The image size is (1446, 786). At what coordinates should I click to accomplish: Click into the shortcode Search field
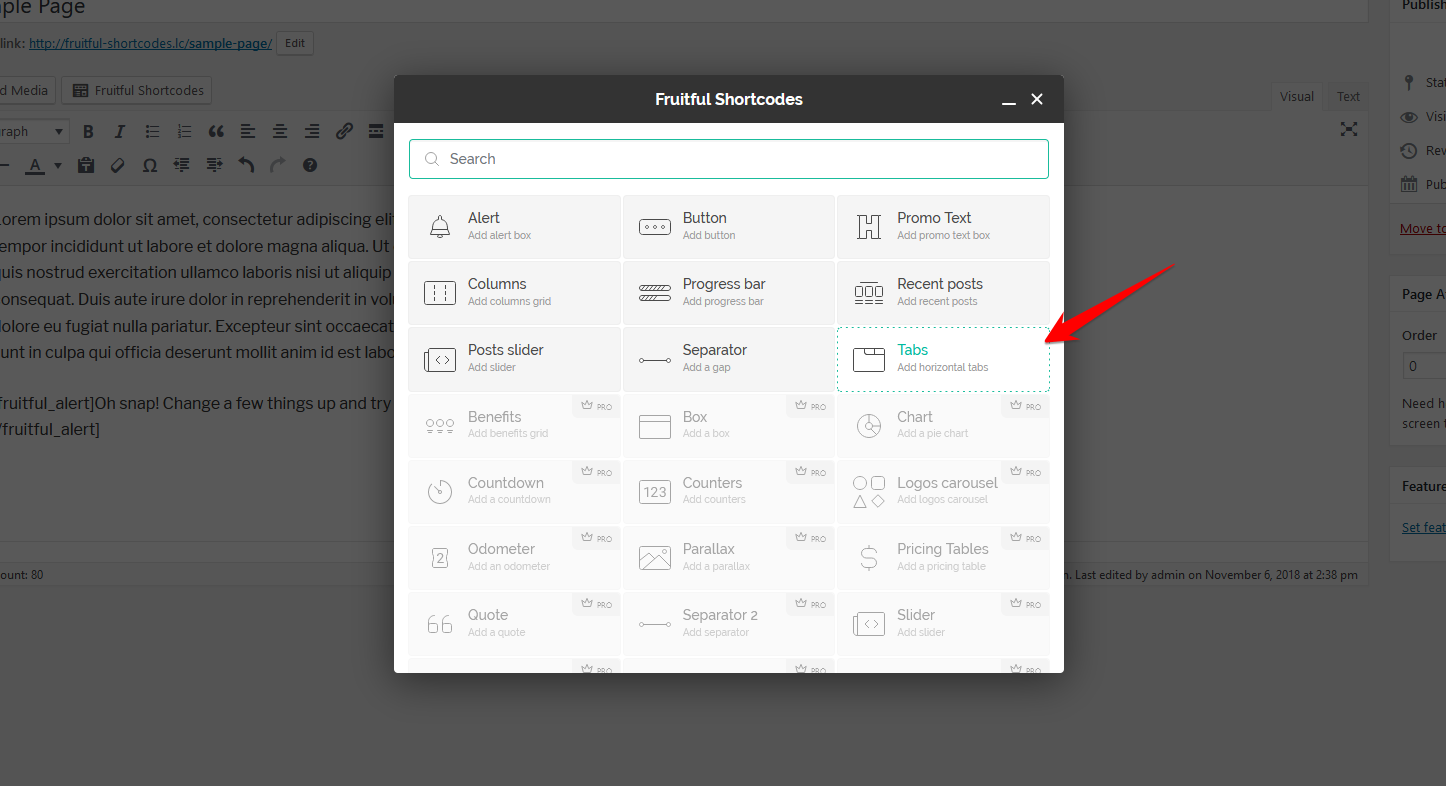[729, 159]
